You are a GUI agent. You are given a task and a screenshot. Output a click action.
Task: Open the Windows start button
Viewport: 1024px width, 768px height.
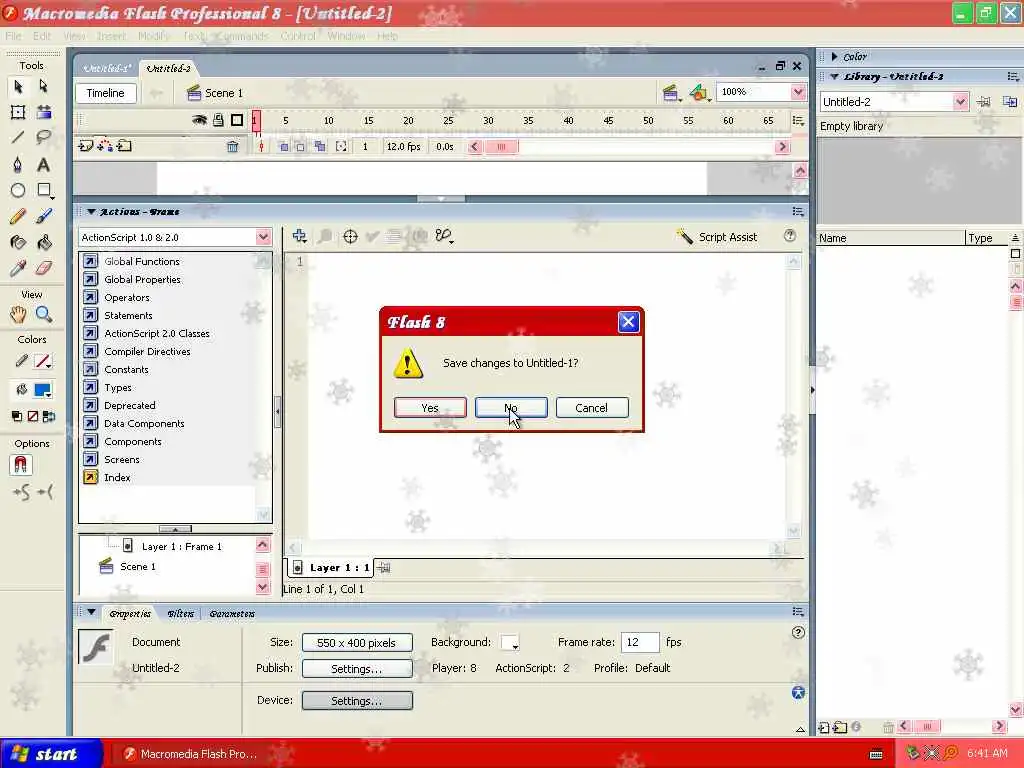(51, 754)
